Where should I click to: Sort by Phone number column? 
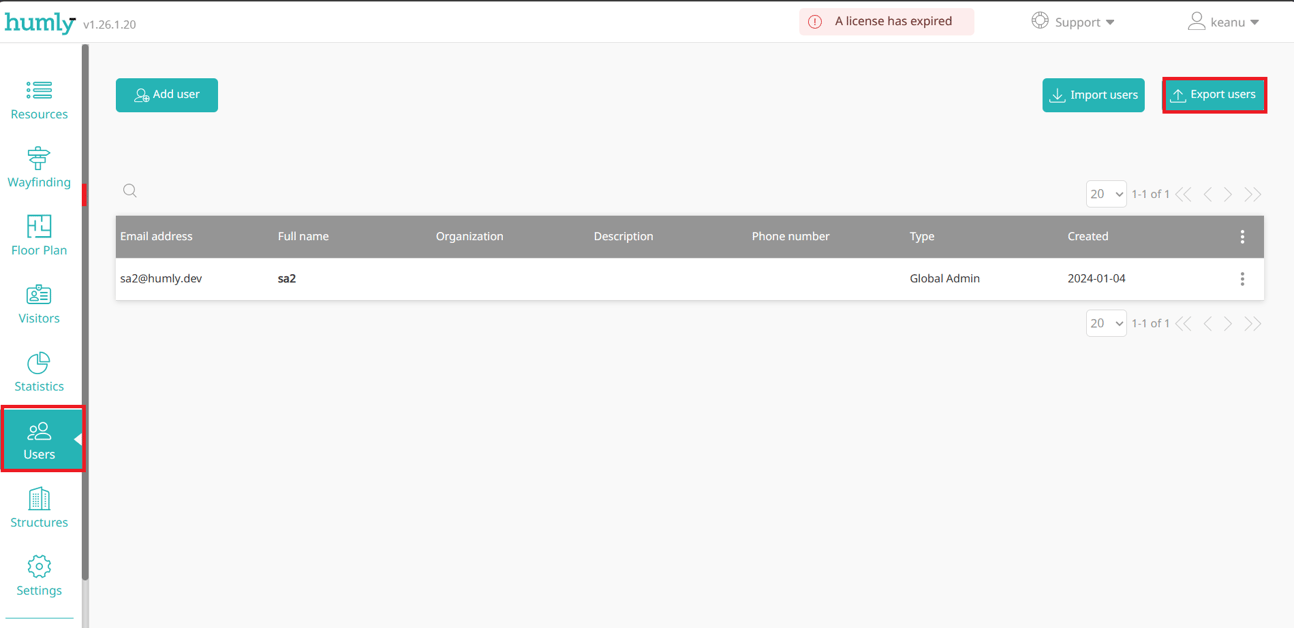790,237
